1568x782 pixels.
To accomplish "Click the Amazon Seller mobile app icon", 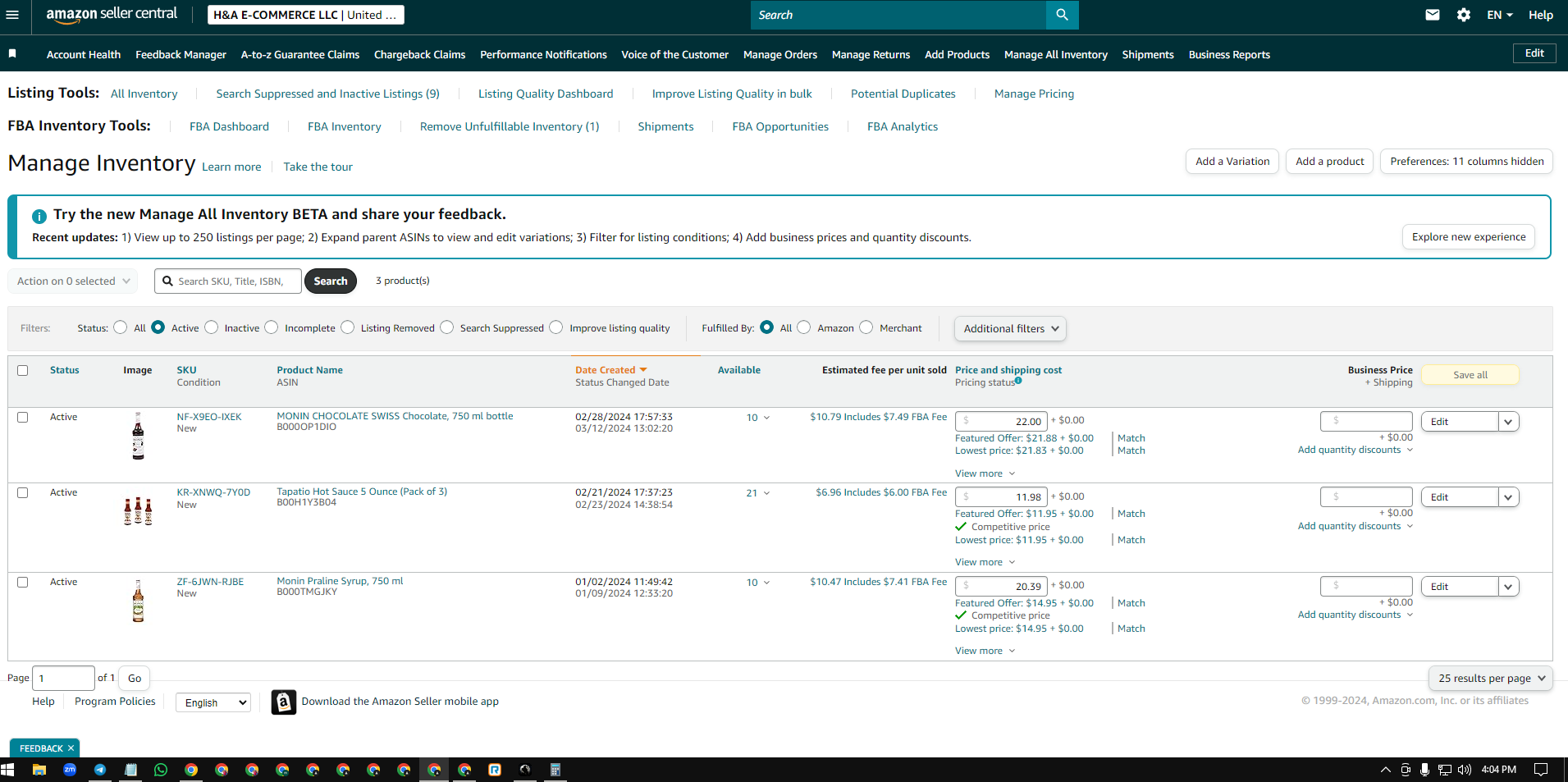I will coord(284,702).
